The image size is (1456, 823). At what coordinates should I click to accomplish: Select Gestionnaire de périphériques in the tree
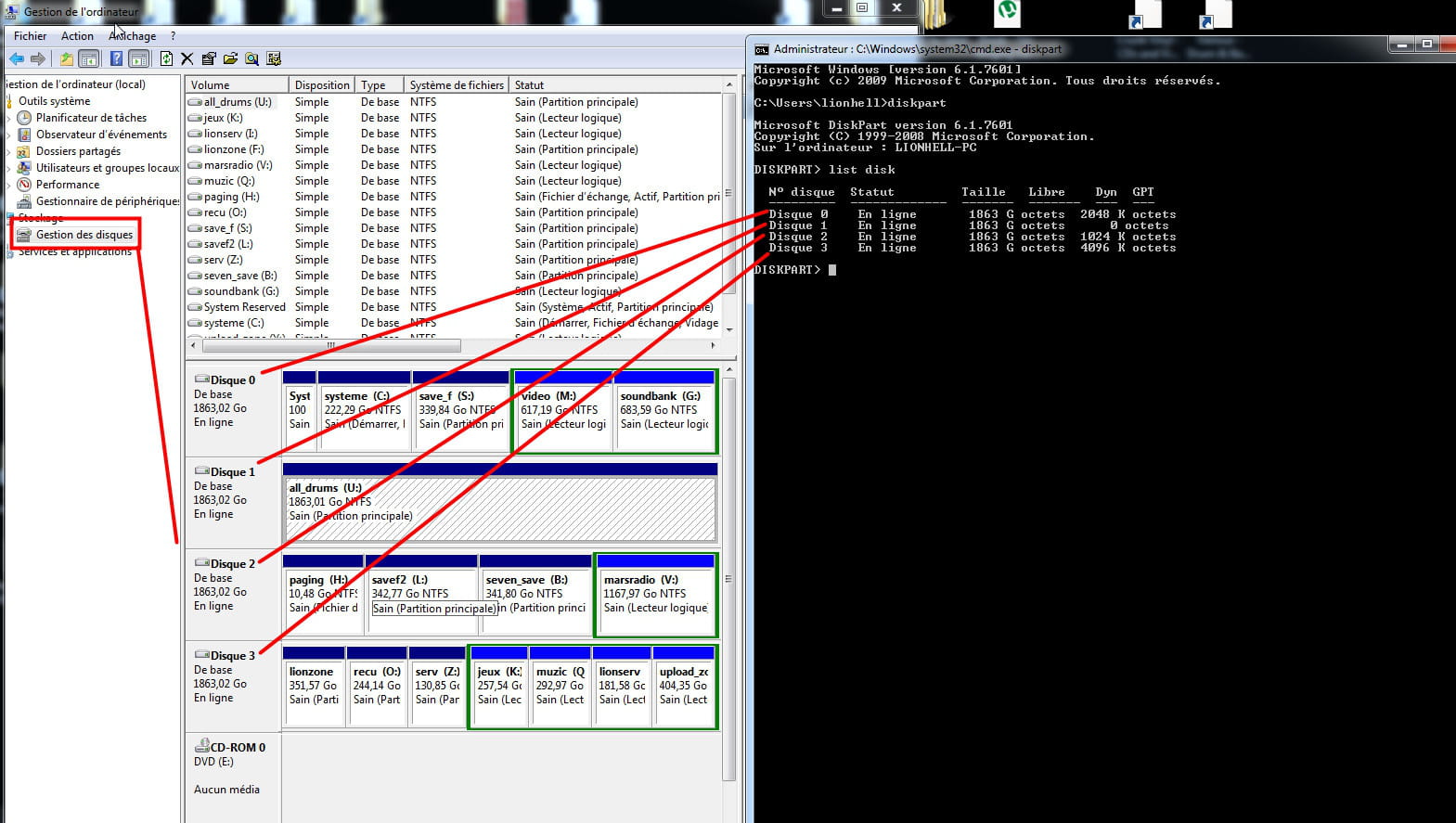[x=107, y=201]
